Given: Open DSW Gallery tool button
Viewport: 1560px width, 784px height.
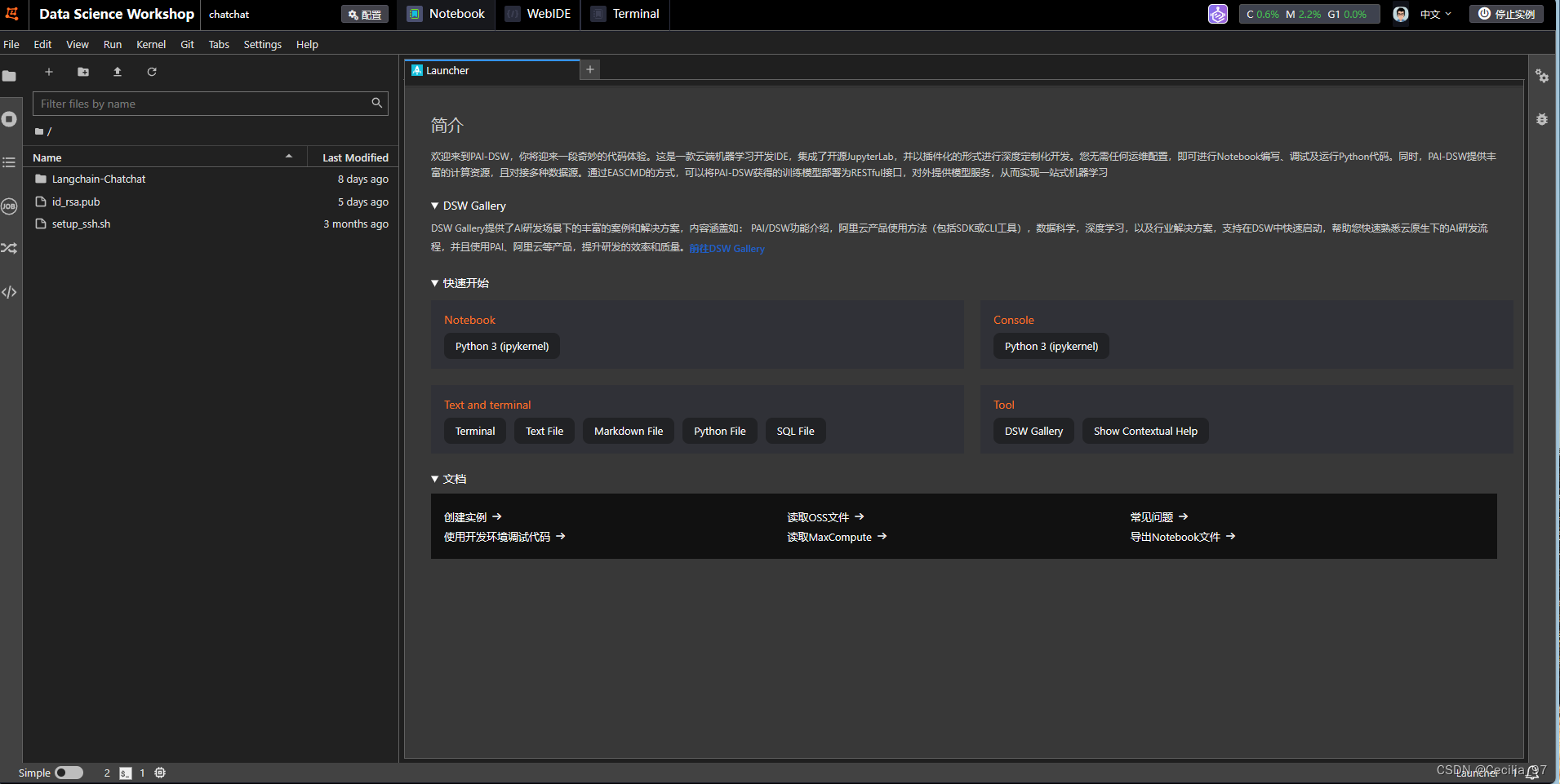Looking at the screenshot, I should pyautogui.click(x=1033, y=431).
